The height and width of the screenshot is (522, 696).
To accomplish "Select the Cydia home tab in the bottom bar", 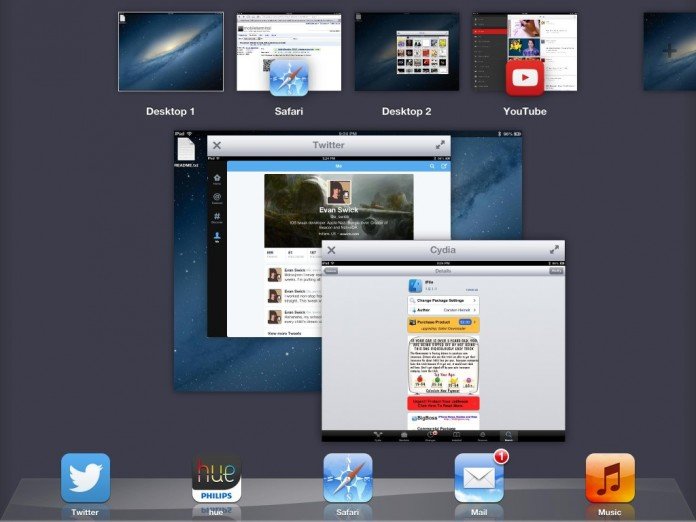I will [378, 436].
